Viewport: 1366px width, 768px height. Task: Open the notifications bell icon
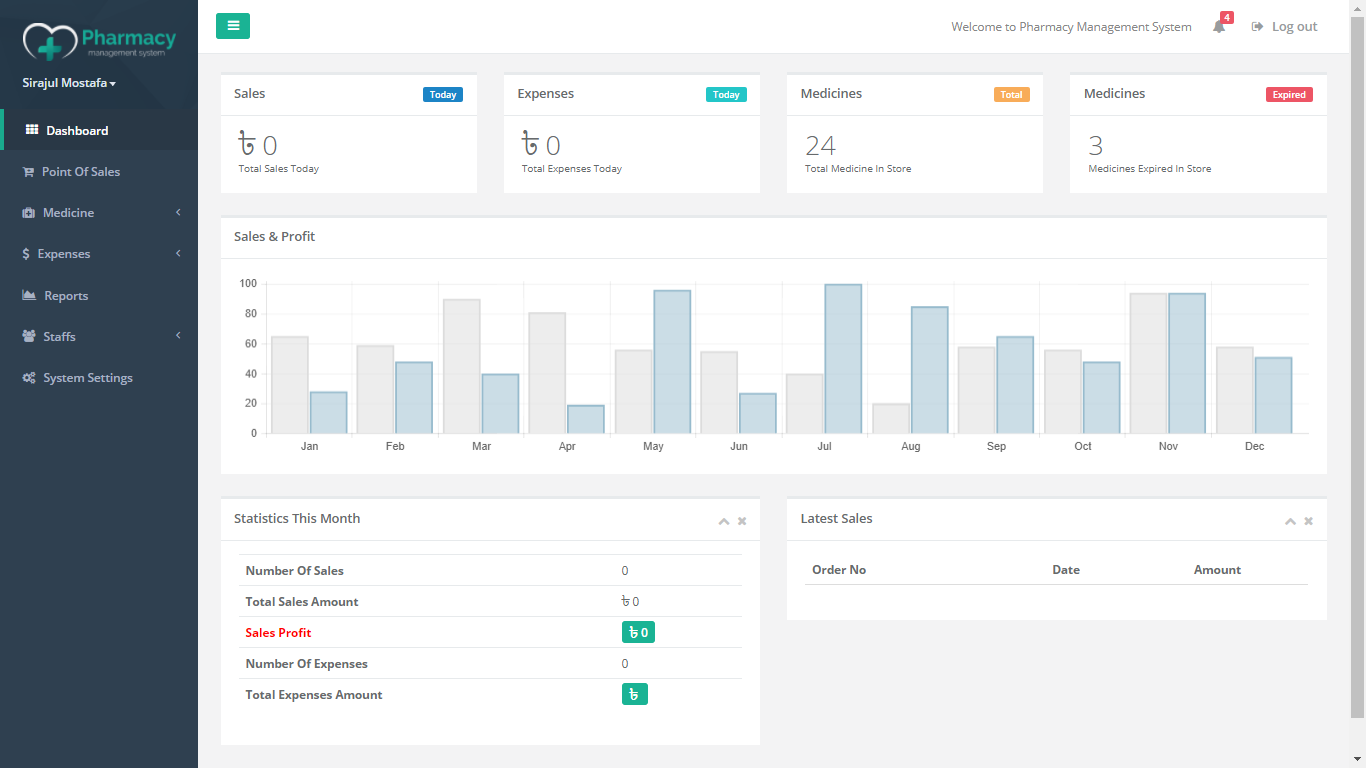pyautogui.click(x=1219, y=27)
